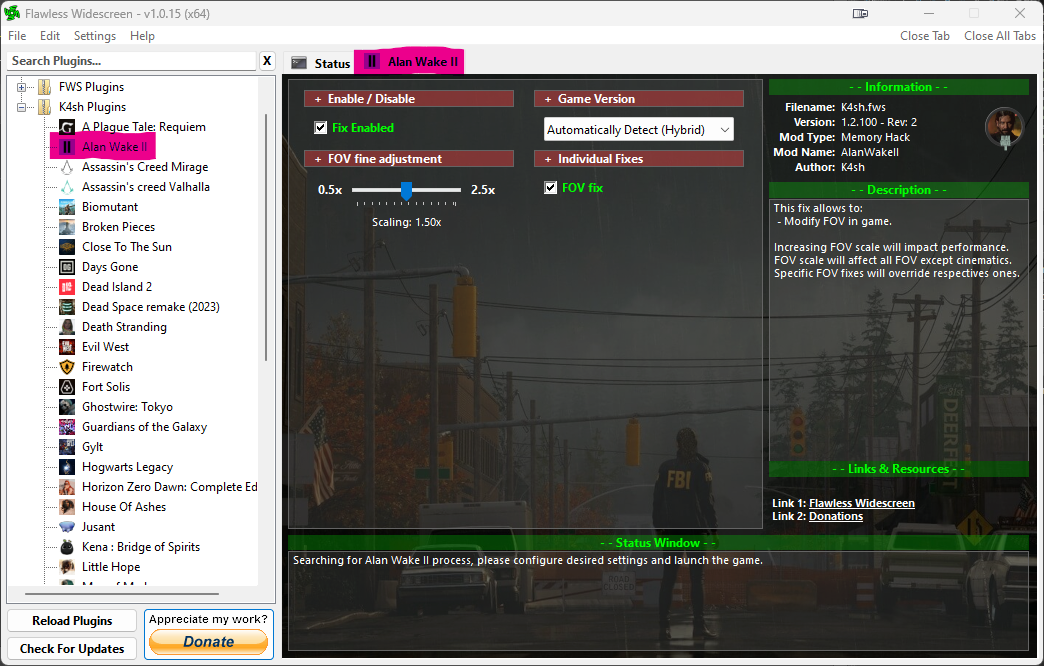The image size is (1044, 666).
Task: Click the Death Stranding icon
Action: pyautogui.click(x=67, y=327)
